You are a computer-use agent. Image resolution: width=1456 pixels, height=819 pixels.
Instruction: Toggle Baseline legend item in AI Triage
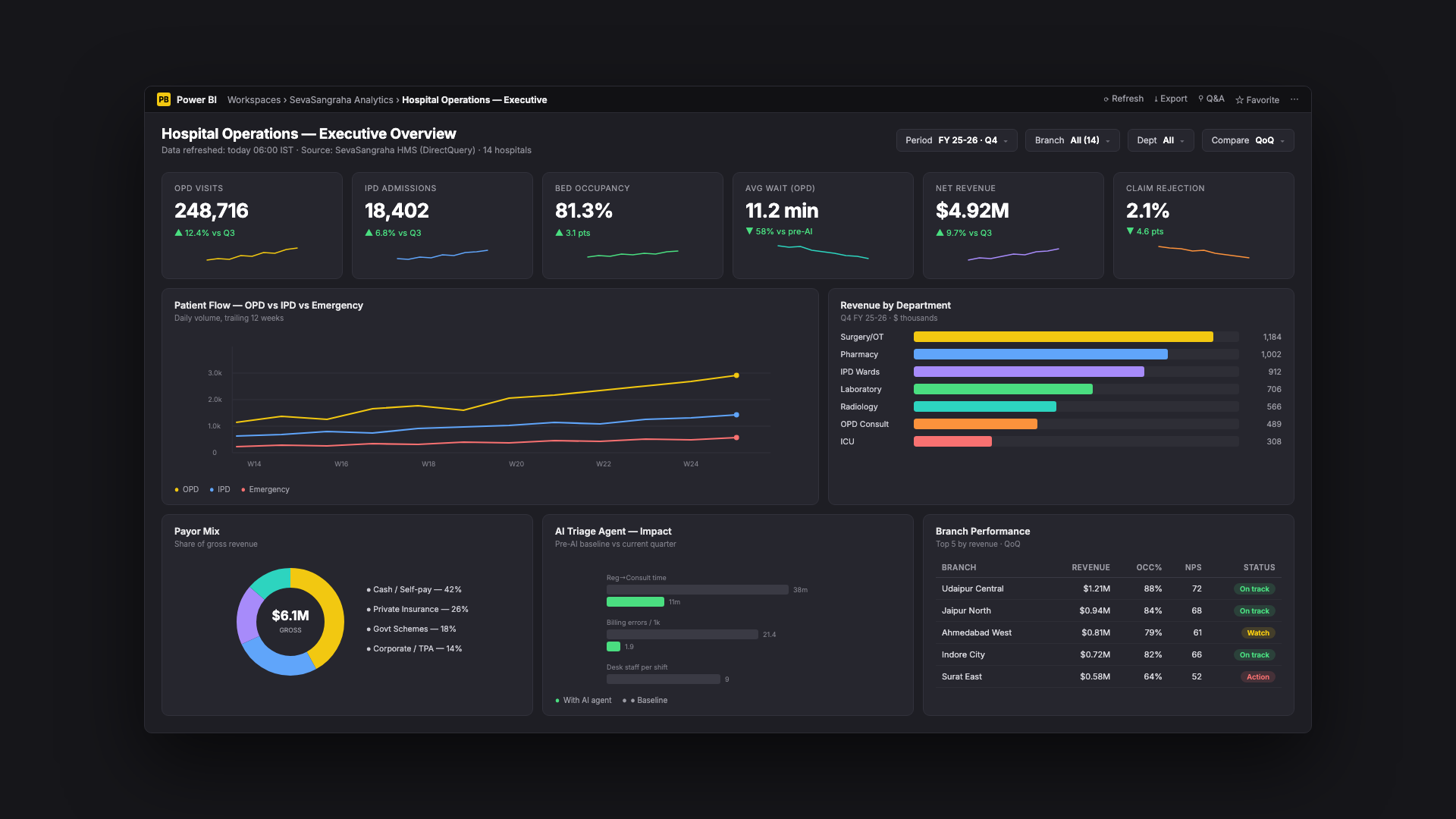645,701
